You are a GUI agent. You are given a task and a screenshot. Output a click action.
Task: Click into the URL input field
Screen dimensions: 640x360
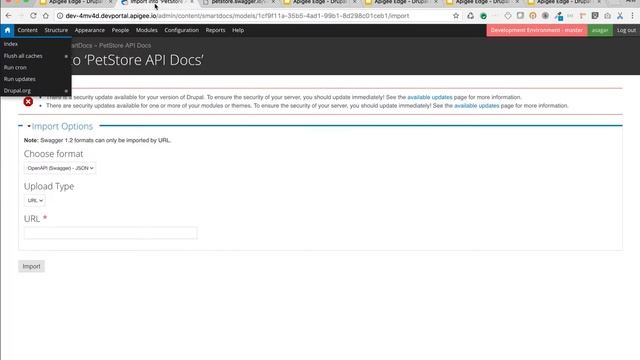(x=111, y=233)
